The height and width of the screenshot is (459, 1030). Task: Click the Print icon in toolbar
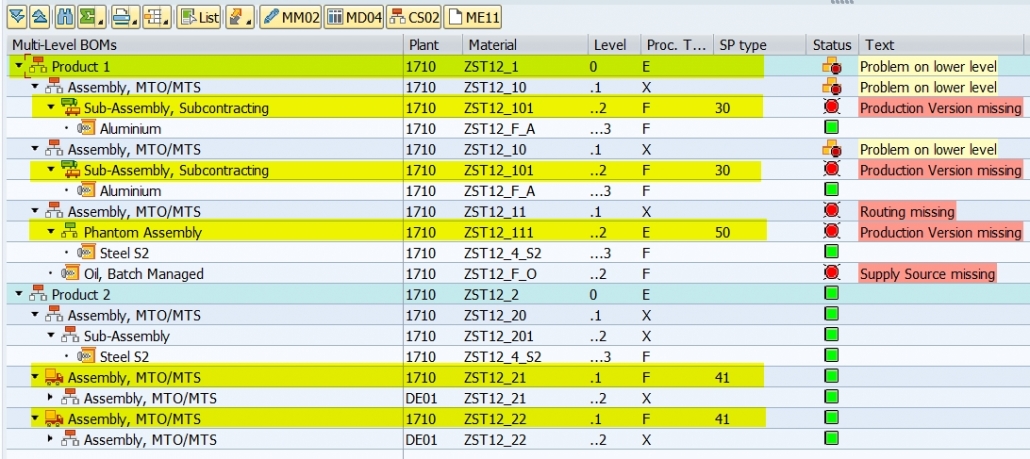point(120,18)
